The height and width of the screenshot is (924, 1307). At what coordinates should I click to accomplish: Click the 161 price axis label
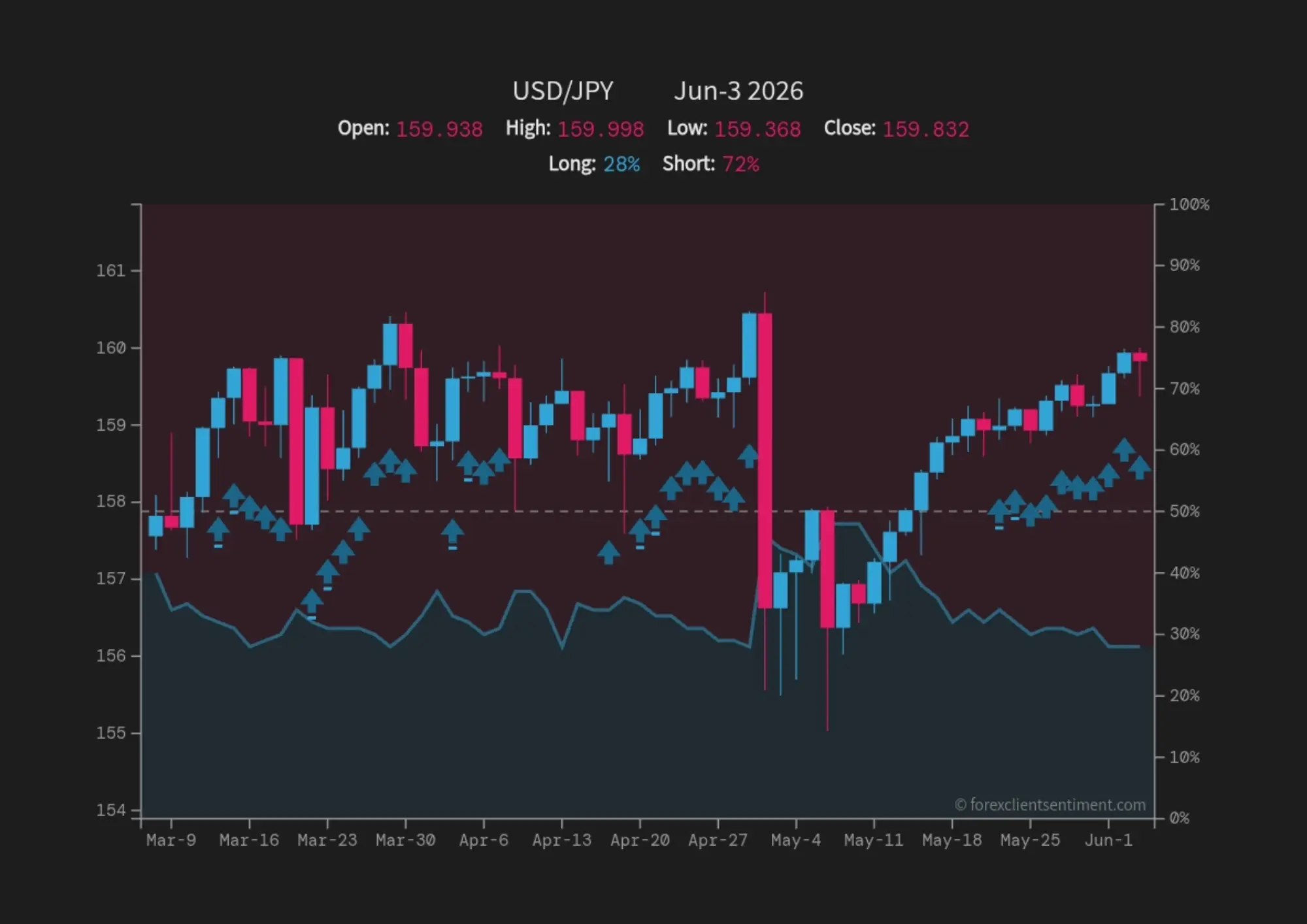click(110, 271)
